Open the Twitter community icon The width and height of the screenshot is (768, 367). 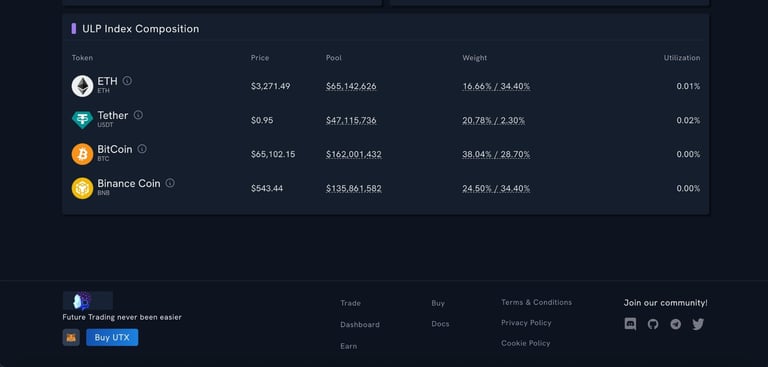click(x=698, y=324)
